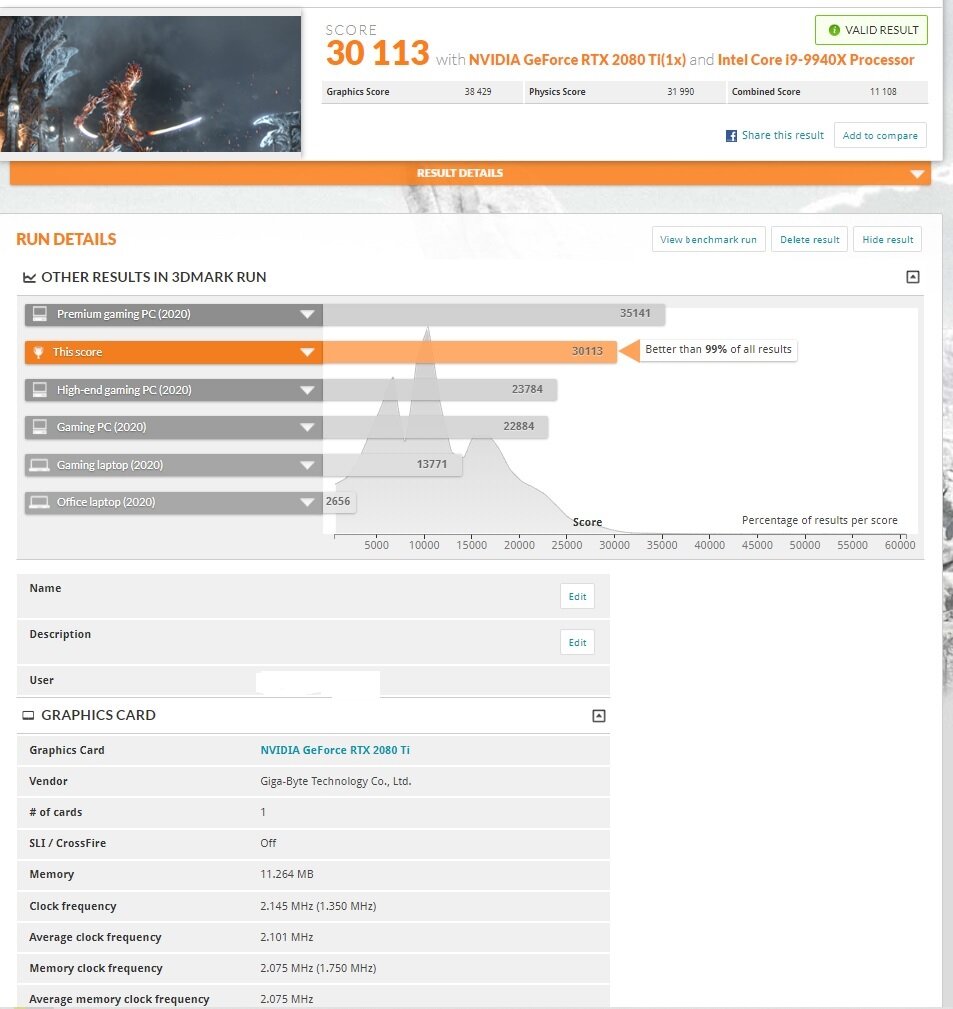Click the benchmark scene thumbnail image
The height and width of the screenshot is (1009, 953).
tap(151, 84)
